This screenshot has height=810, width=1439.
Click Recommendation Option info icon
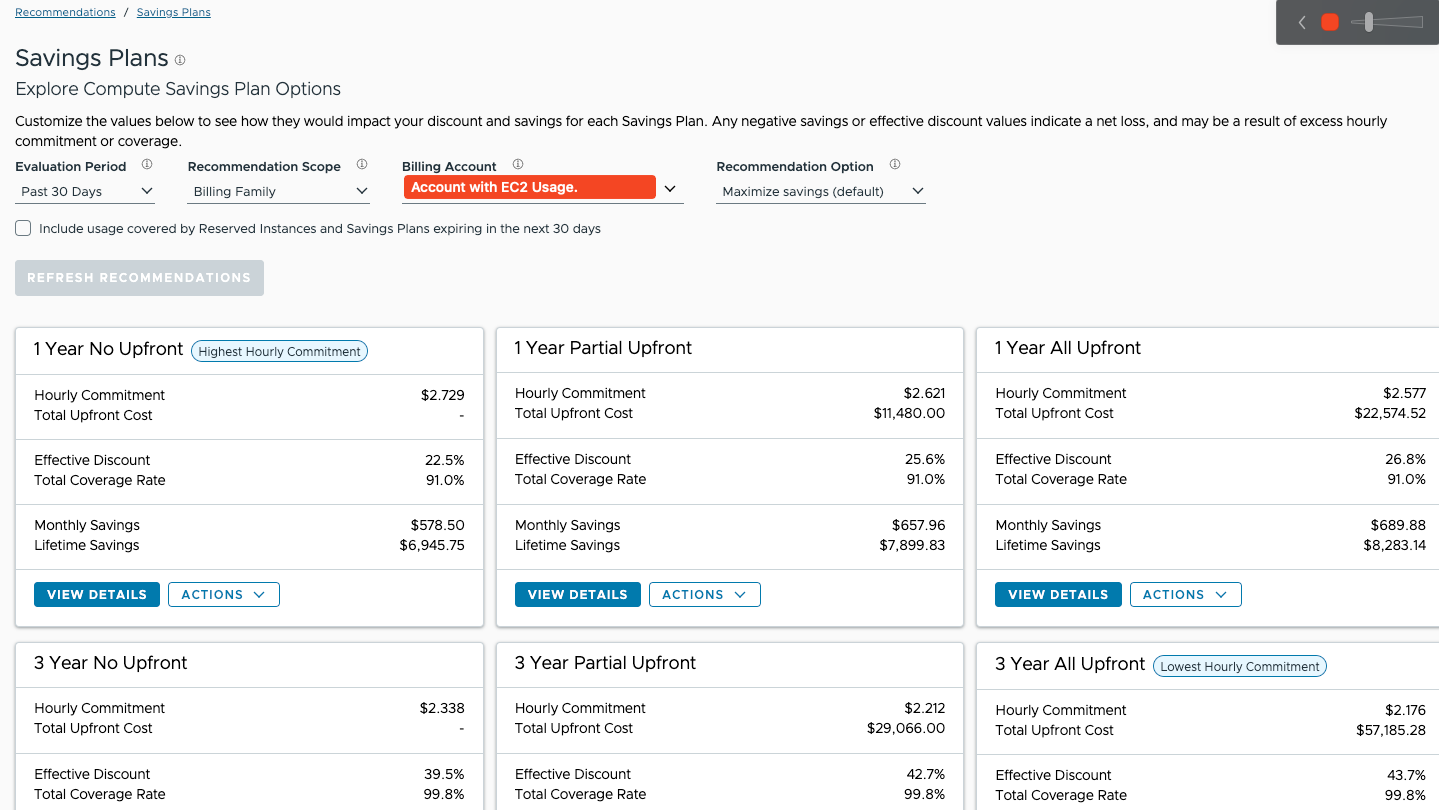pyautogui.click(x=895, y=165)
